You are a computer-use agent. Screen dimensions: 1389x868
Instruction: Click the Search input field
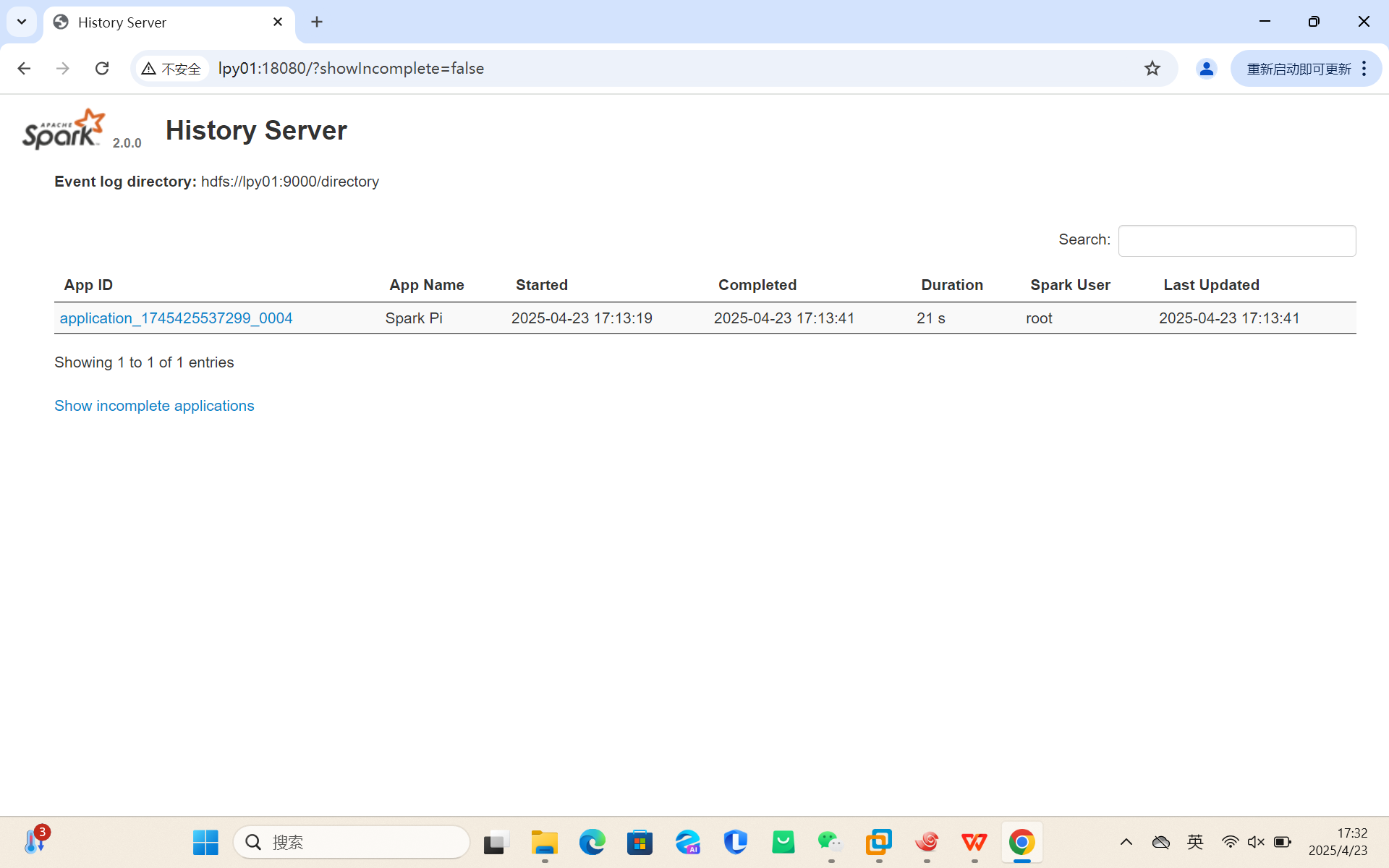(1236, 241)
